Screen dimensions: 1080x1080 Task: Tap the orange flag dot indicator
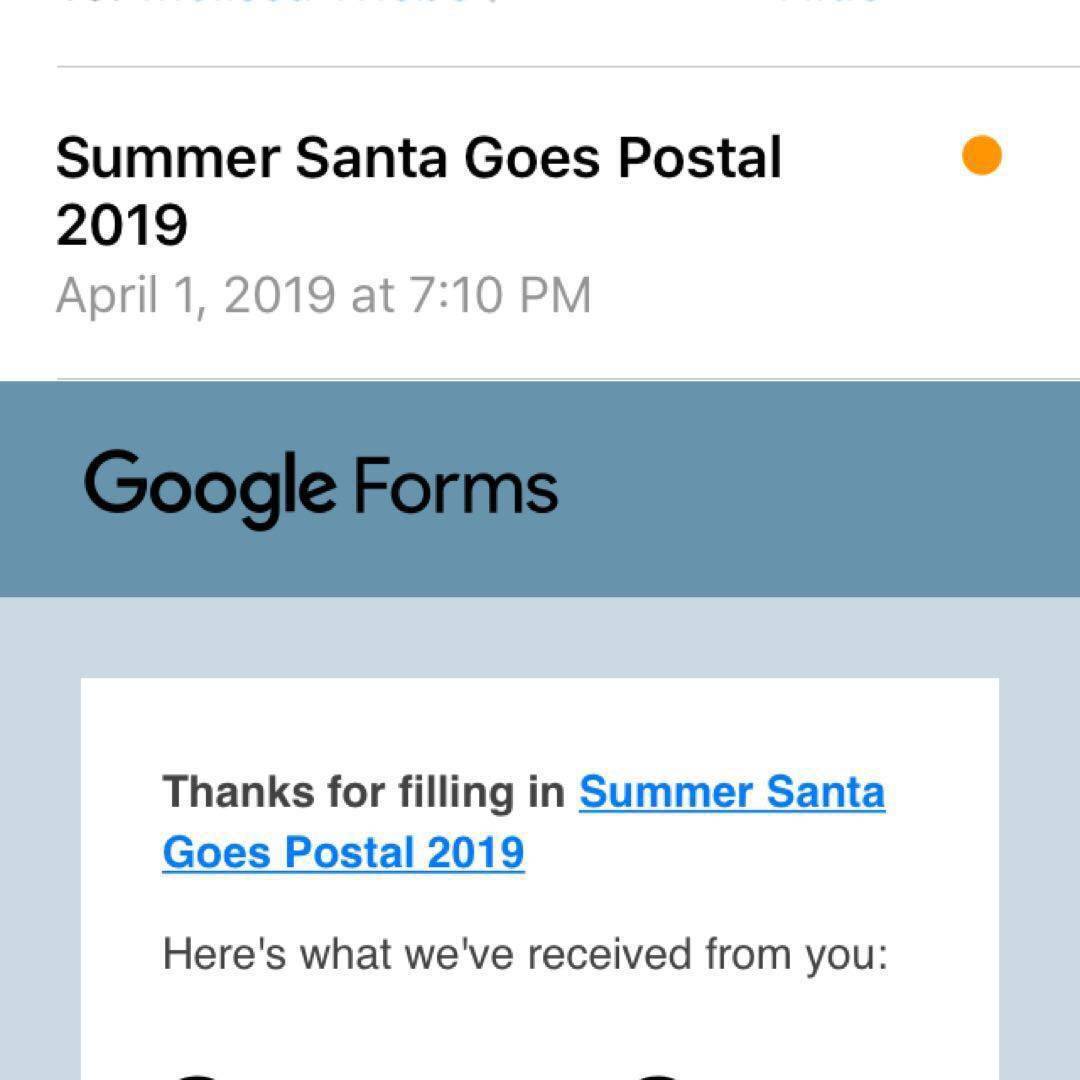click(x=982, y=156)
